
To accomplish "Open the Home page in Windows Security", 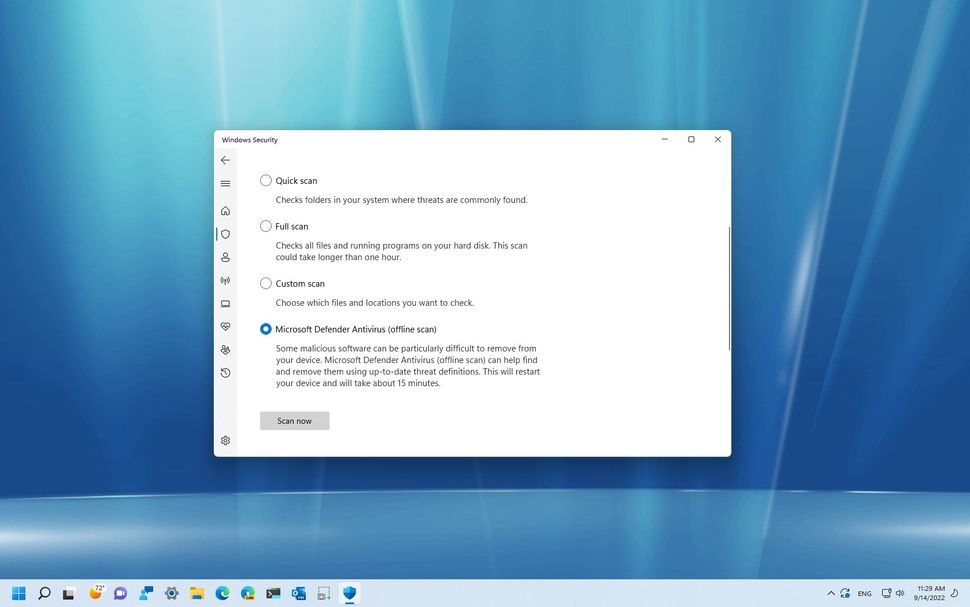I will click(x=225, y=211).
